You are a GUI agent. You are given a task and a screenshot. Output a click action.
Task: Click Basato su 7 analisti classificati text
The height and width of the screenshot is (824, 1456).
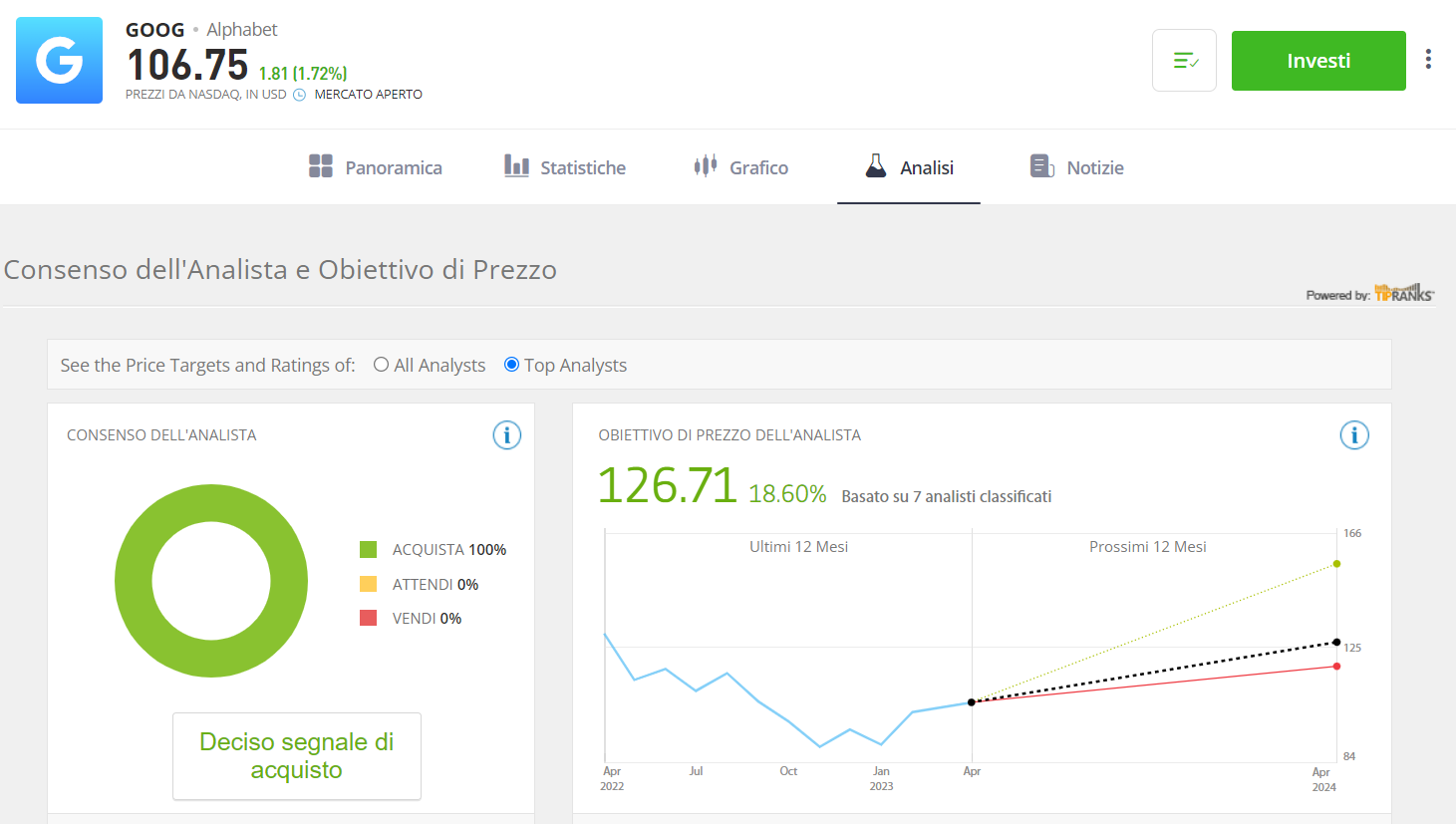[947, 496]
